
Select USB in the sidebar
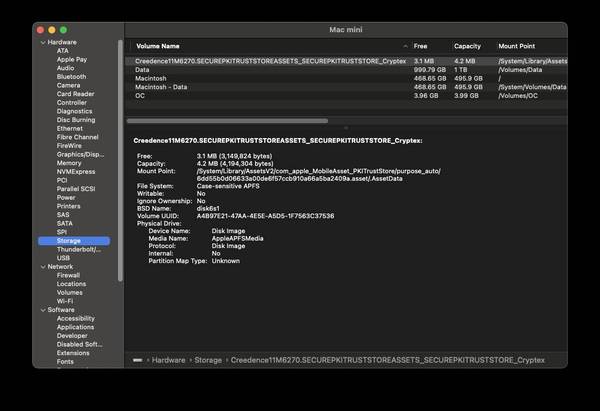63,258
